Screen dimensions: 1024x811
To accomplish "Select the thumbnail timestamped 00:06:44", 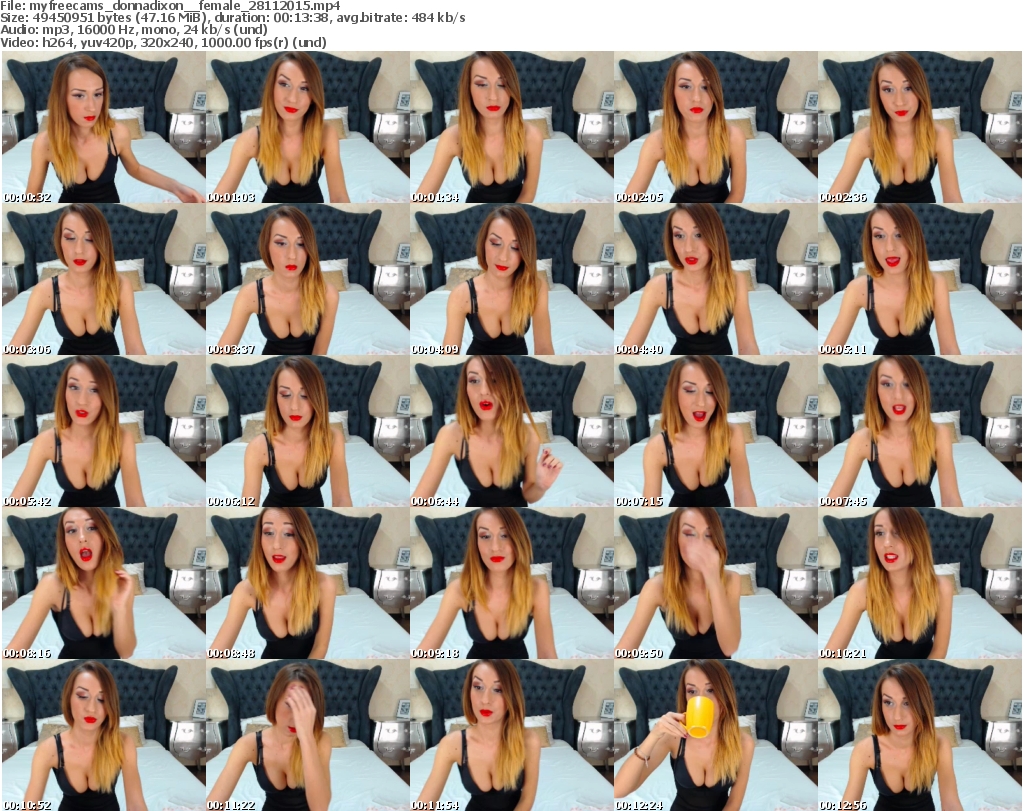I will click(x=511, y=432).
